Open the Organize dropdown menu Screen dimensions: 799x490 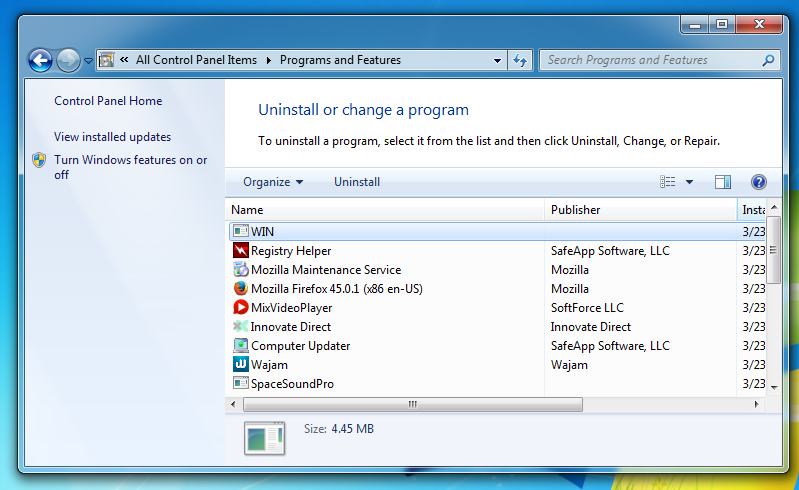point(273,182)
